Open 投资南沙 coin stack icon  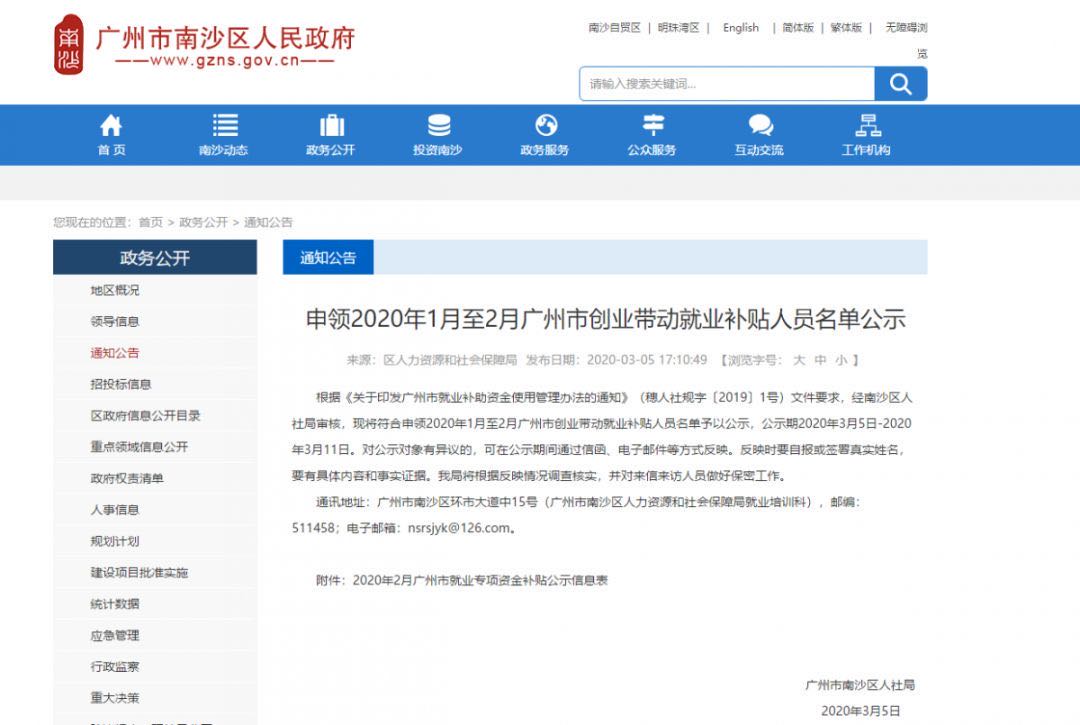(x=438, y=126)
